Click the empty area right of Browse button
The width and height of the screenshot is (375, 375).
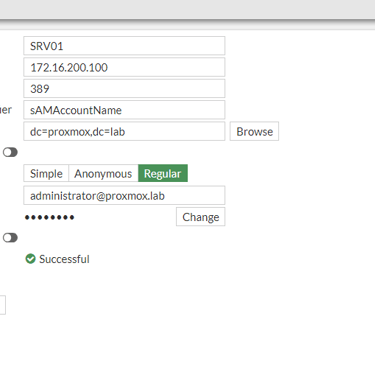tap(327, 131)
